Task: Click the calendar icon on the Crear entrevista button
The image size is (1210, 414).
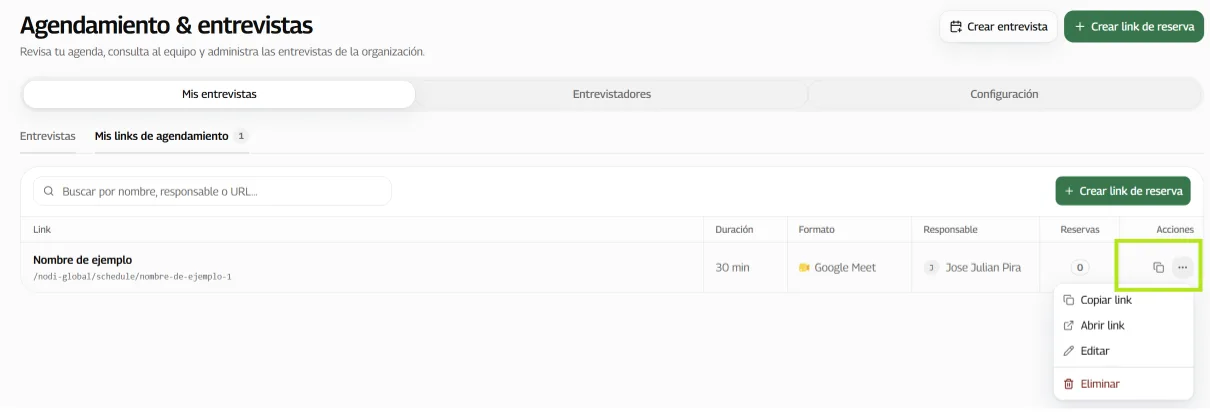Action: point(956,27)
